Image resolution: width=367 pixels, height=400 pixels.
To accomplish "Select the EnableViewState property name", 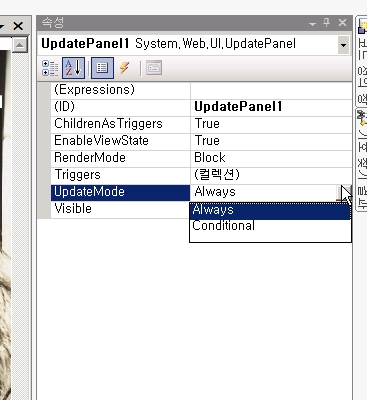I will (x=101, y=141).
